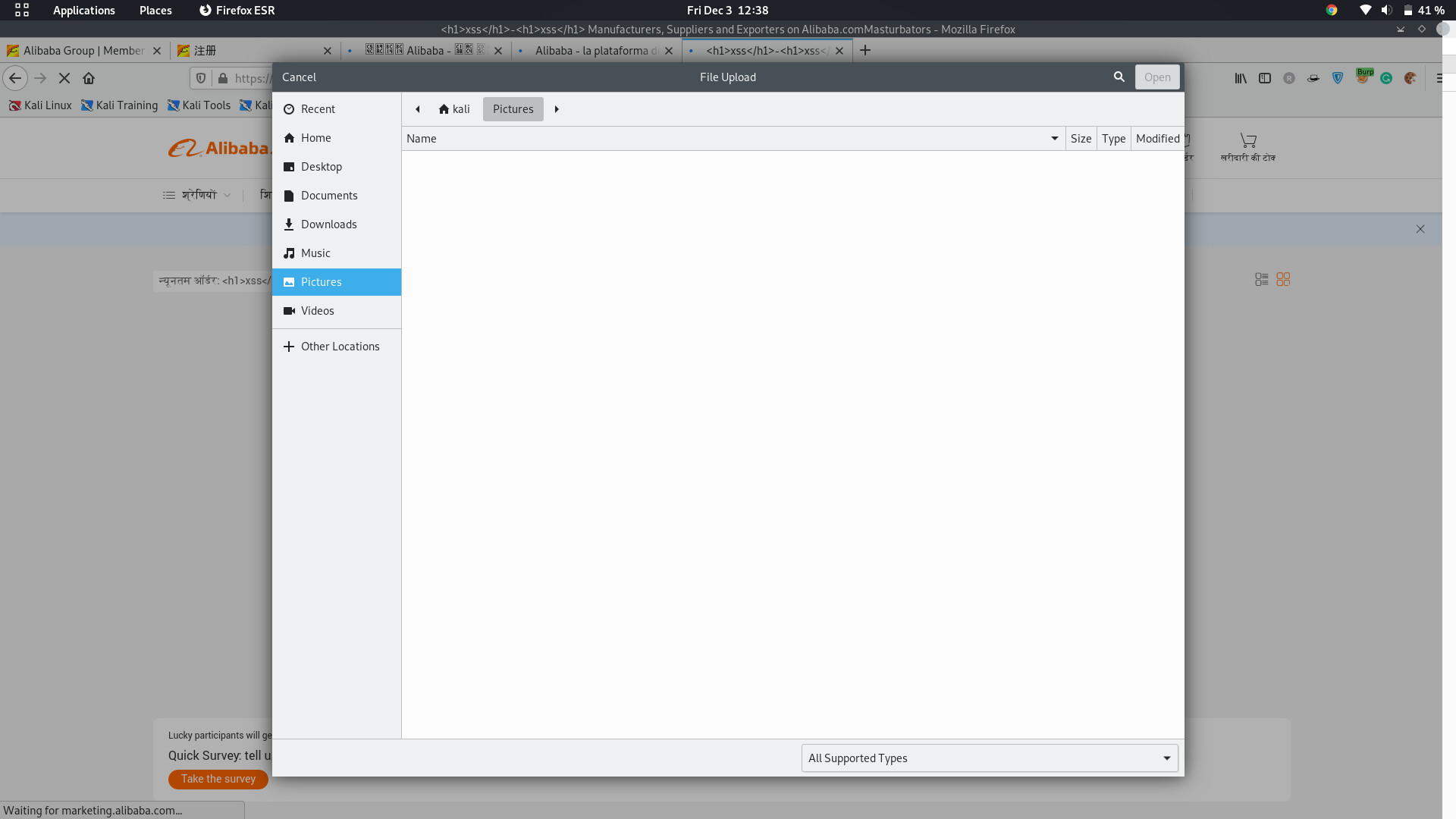This screenshot has height=819, width=1456.
Task: Select Documents folder in sidebar
Action: pyautogui.click(x=328, y=196)
